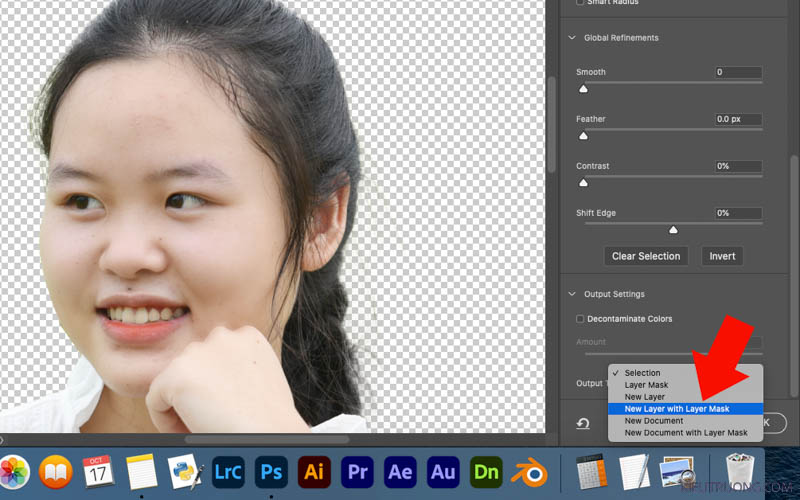The height and width of the screenshot is (500, 800).
Task: Click the Smooth slider handle
Action: point(583,89)
